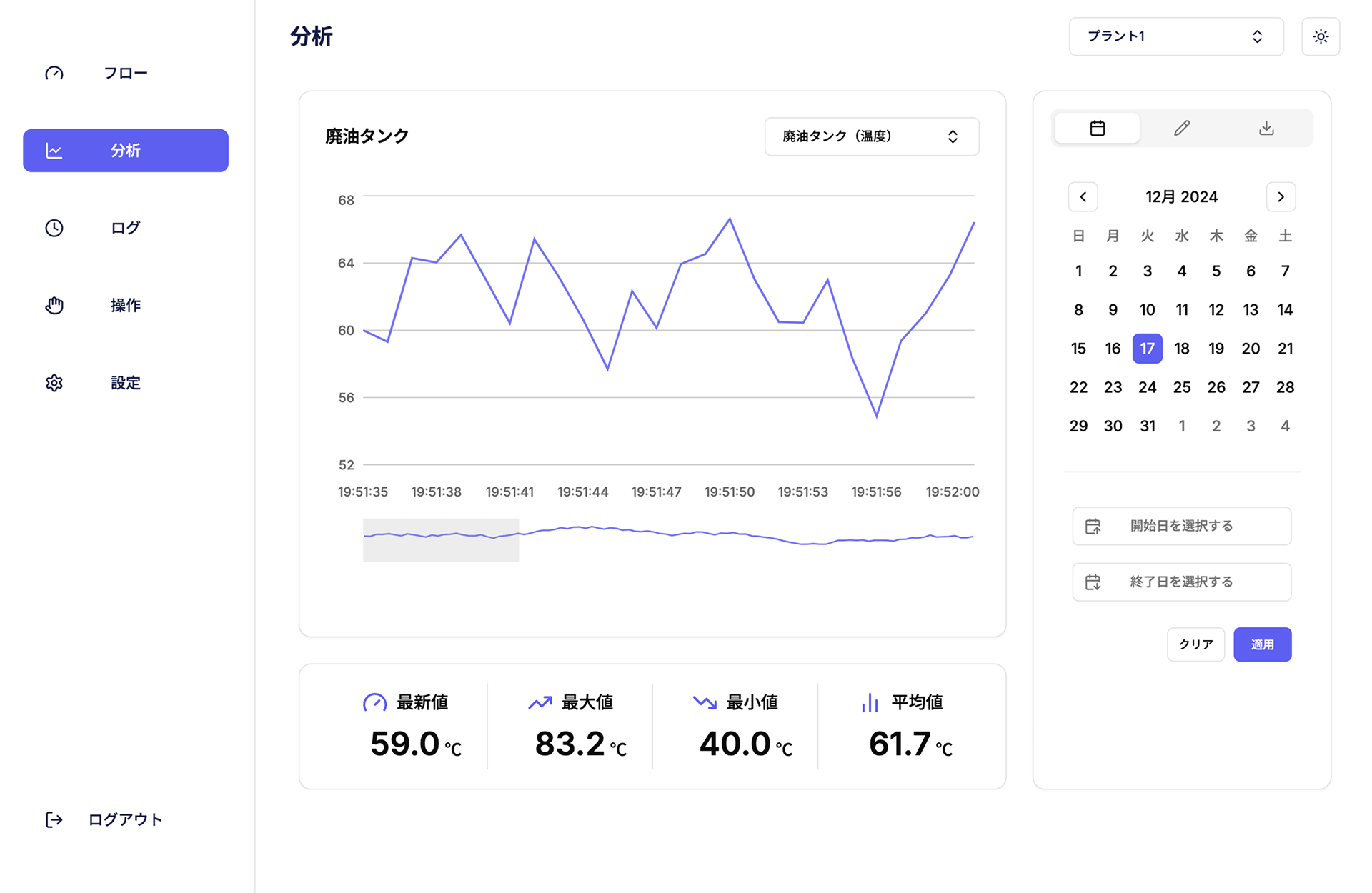The height and width of the screenshot is (893, 1372).
Task: Switch to the pencil edit tab
Action: pyautogui.click(x=1182, y=129)
